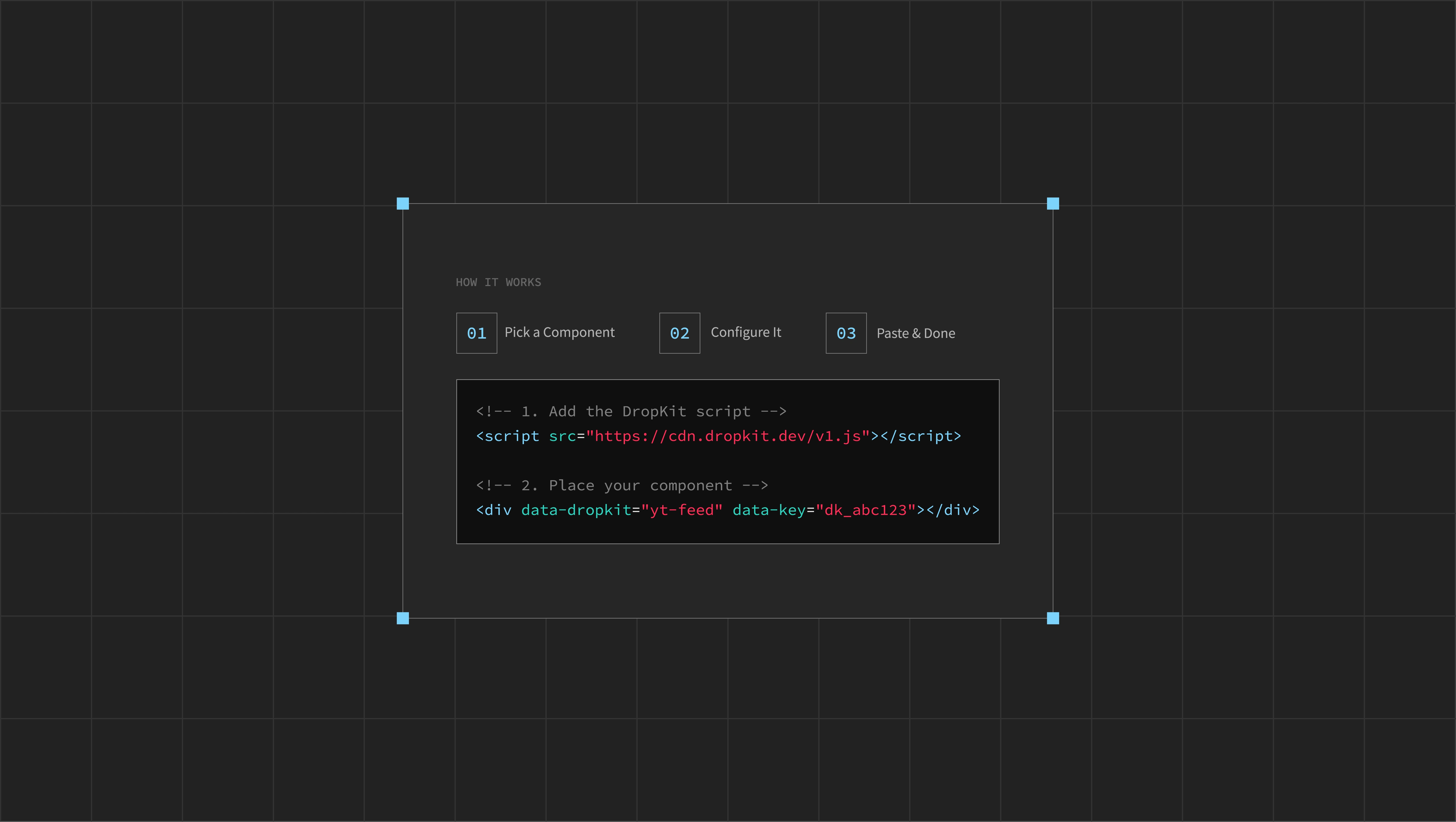The image size is (1456, 822).
Task: Click the "yt-feed" attribute value
Action: pyautogui.click(x=682, y=510)
